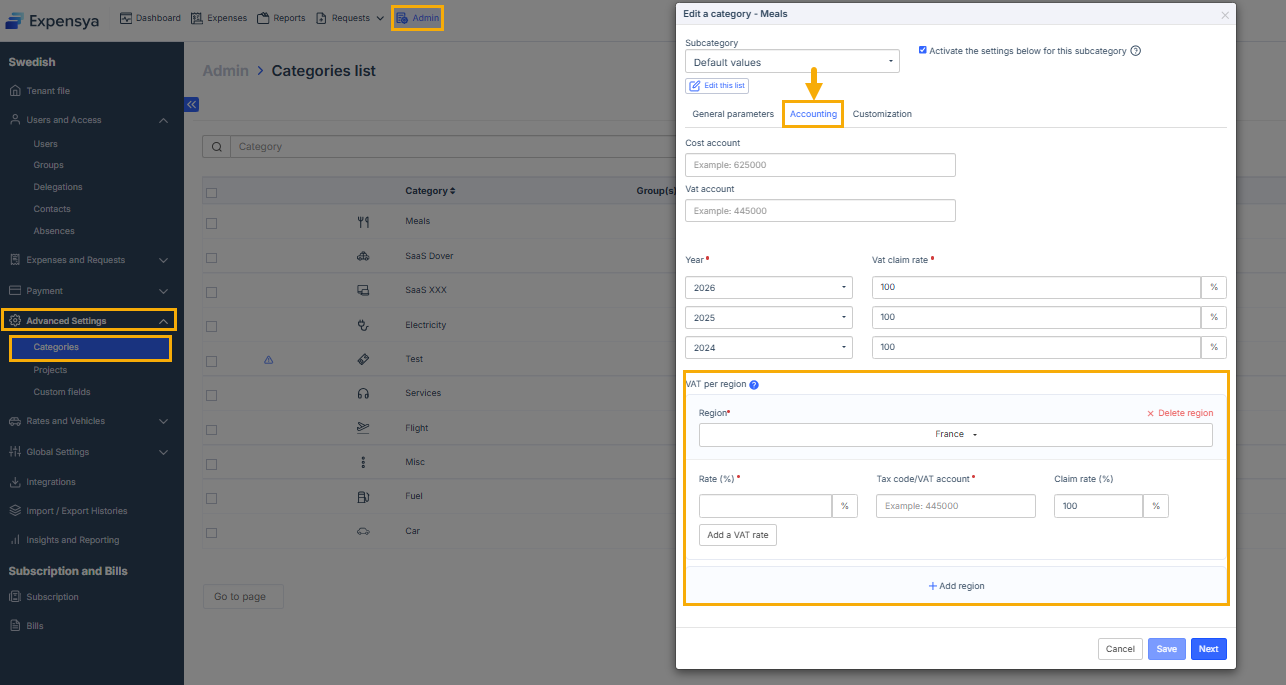
Task: Click the help icon beside VAT per region
Action: coord(754,385)
